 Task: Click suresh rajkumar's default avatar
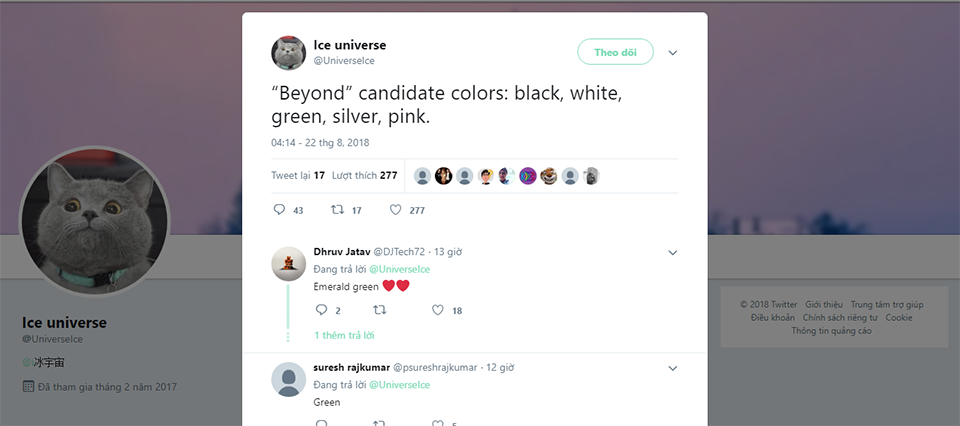point(288,379)
